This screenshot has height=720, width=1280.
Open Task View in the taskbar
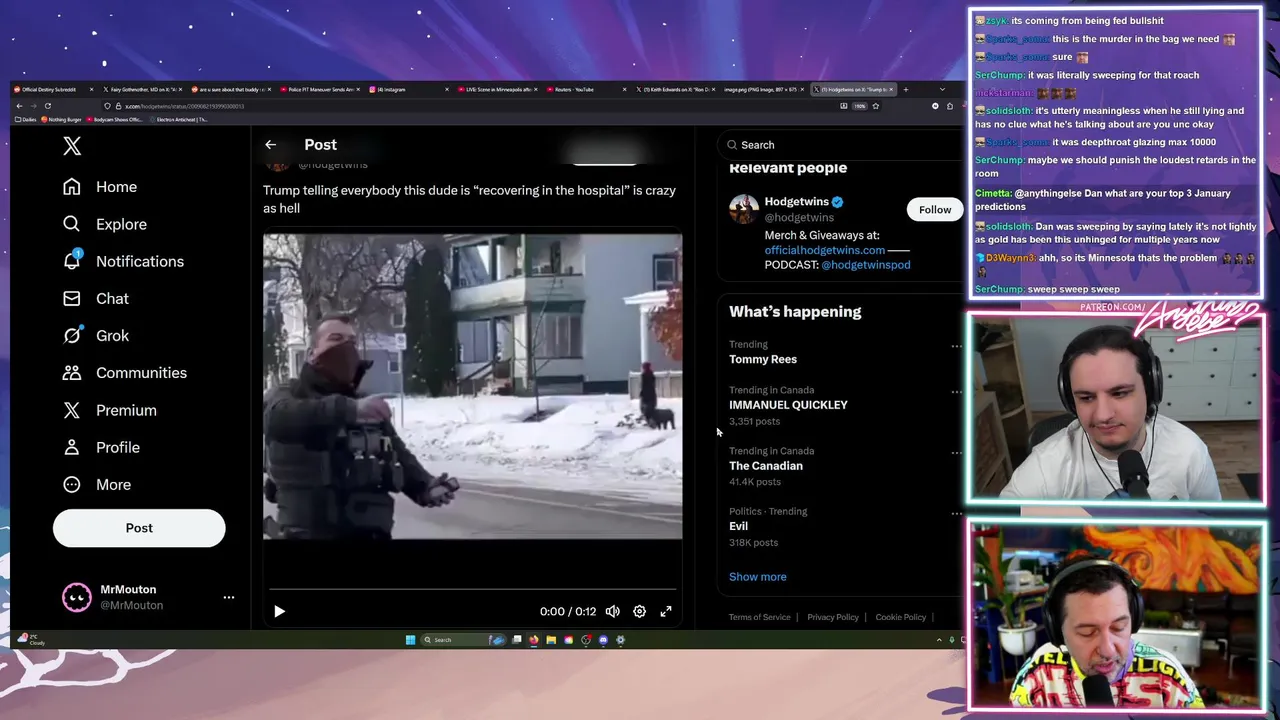coord(517,640)
